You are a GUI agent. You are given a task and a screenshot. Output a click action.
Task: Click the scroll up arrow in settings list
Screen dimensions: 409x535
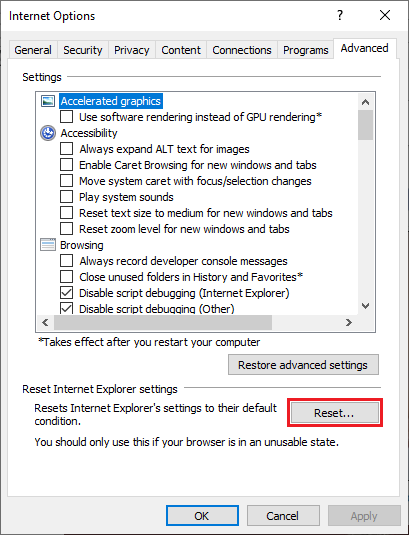[365, 102]
